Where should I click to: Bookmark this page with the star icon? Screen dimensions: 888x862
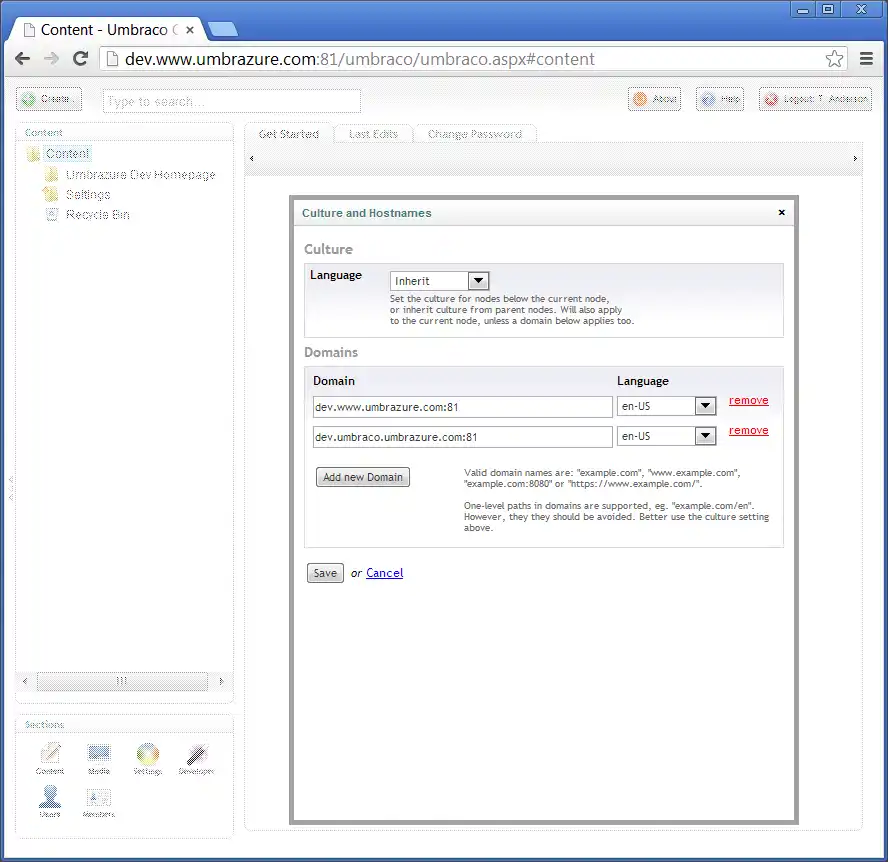834,58
